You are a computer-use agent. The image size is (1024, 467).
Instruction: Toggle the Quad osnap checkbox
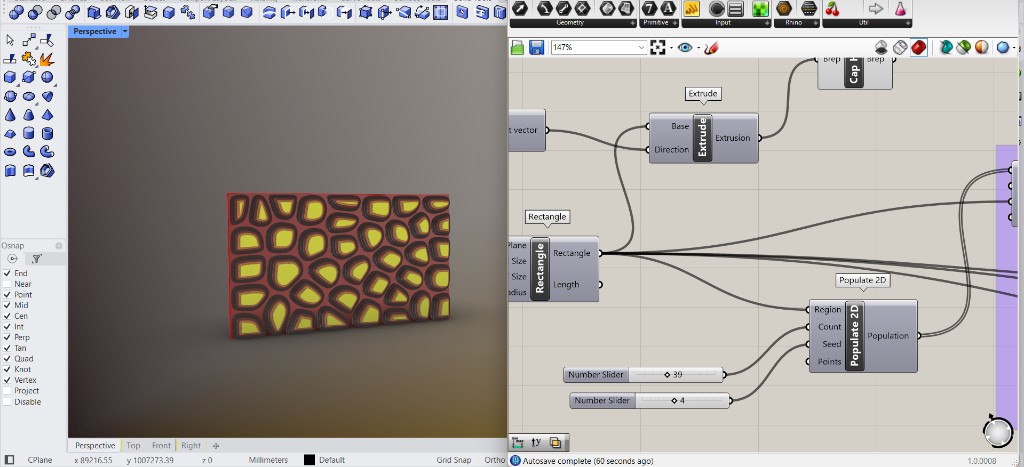click(7, 359)
